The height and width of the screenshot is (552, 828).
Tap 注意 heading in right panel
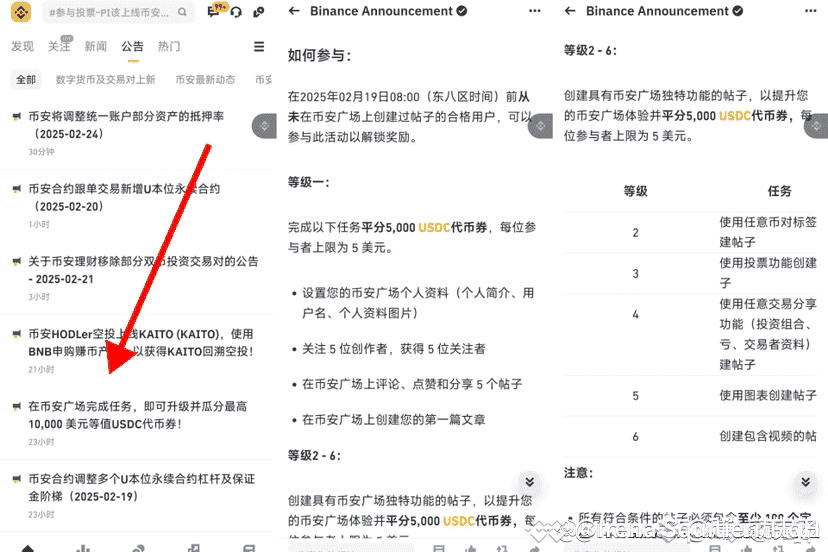coord(578,473)
